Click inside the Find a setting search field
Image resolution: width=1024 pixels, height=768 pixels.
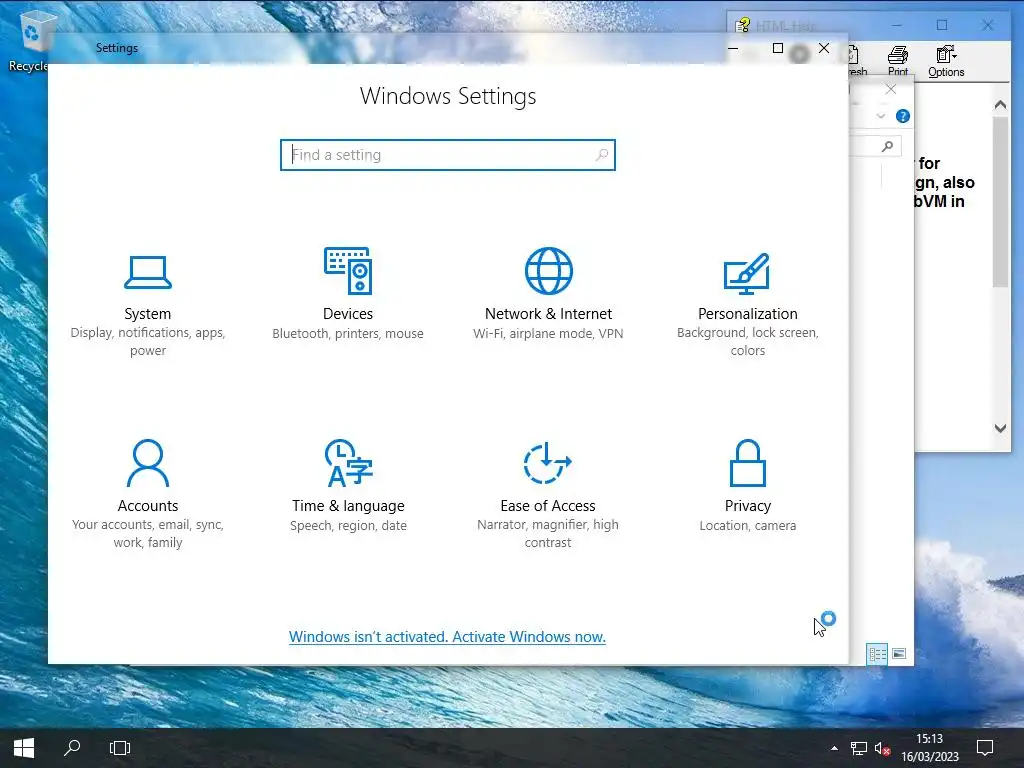click(x=447, y=155)
